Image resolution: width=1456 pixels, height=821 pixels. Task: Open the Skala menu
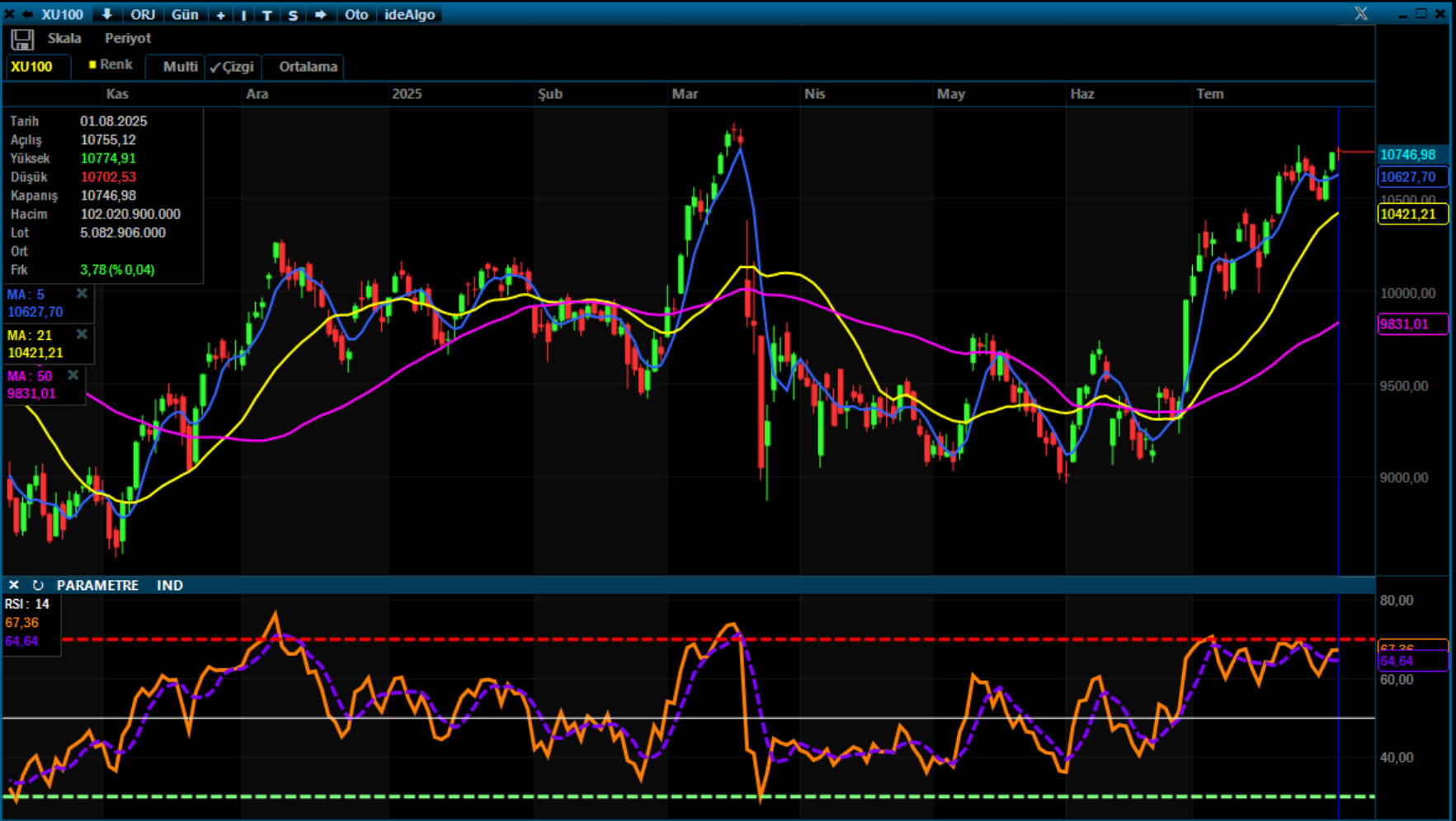pyautogui.click(x=64, y=38)
